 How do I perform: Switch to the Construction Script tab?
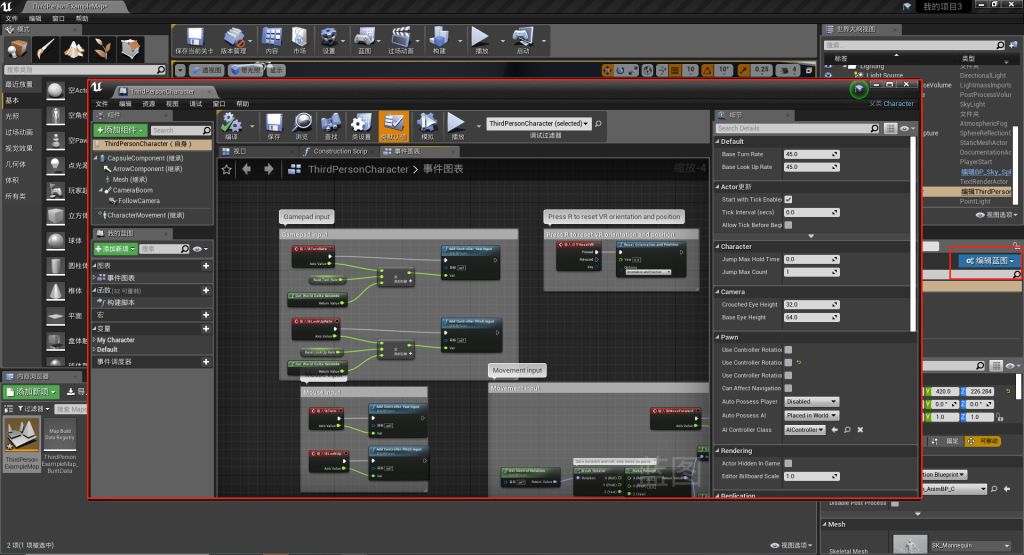(337, 151)
